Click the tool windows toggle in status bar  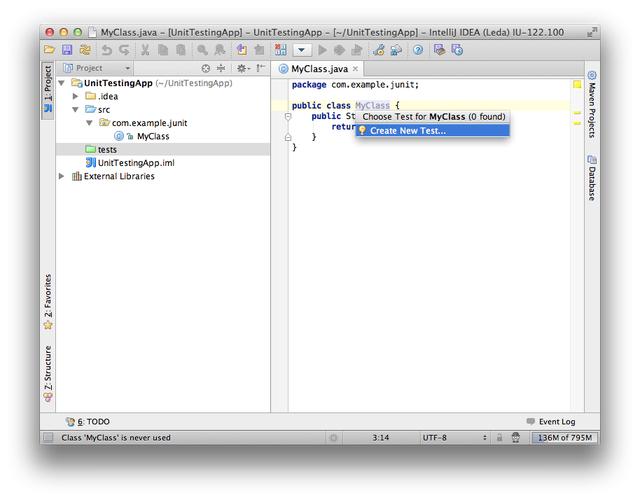tap(49, 438)
